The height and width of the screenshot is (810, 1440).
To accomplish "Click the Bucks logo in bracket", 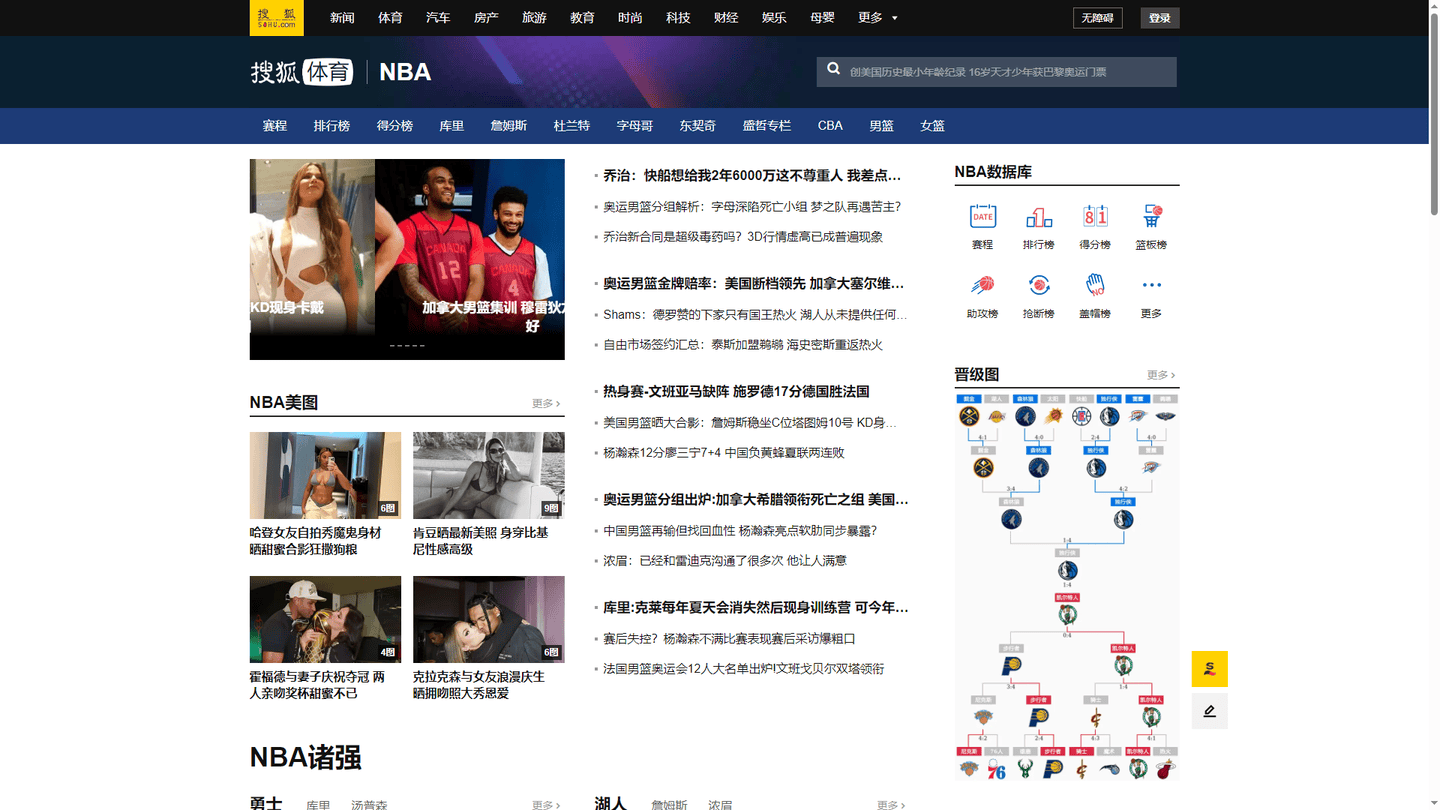I will click(x=1024, y=769).
